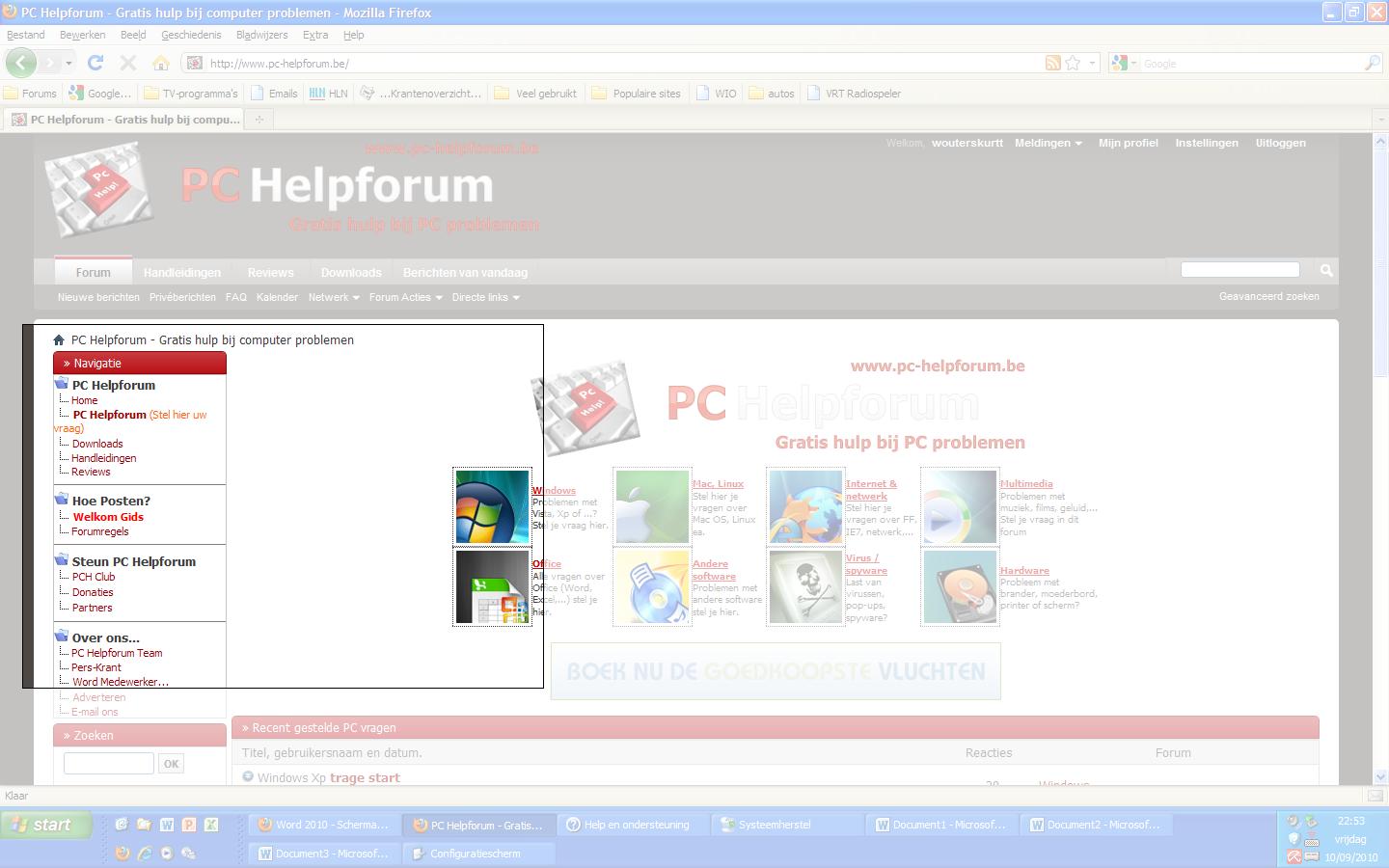This screenshot has height=868, width=1389.
Task: Expand the Directe links dropdown
Action: coord(485,297)
